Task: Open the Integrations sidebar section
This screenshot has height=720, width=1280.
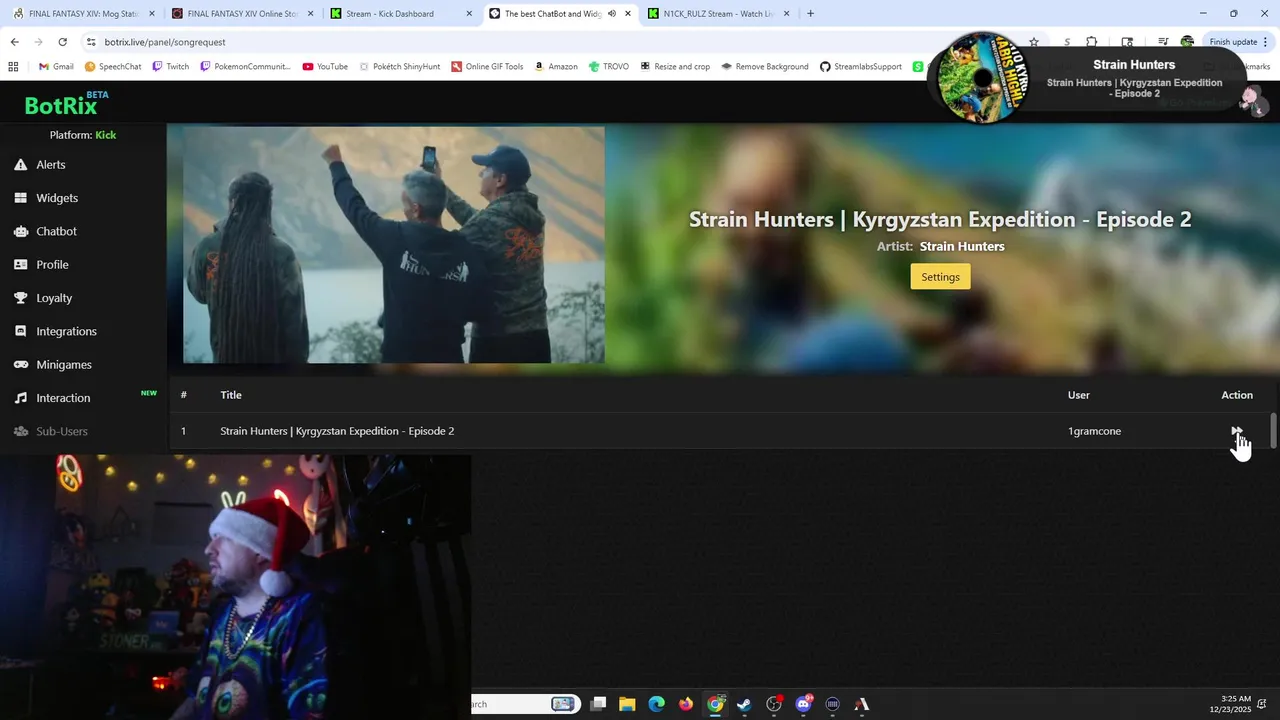Action: 55,331
